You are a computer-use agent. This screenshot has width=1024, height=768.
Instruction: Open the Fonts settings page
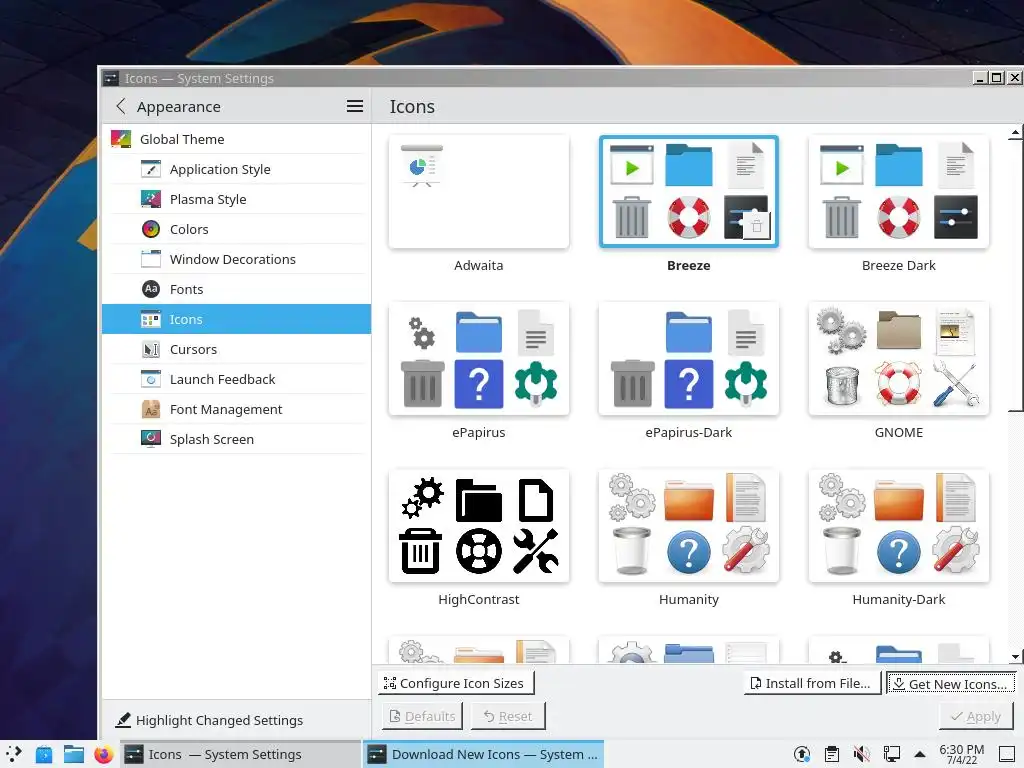tap(236, 289)
